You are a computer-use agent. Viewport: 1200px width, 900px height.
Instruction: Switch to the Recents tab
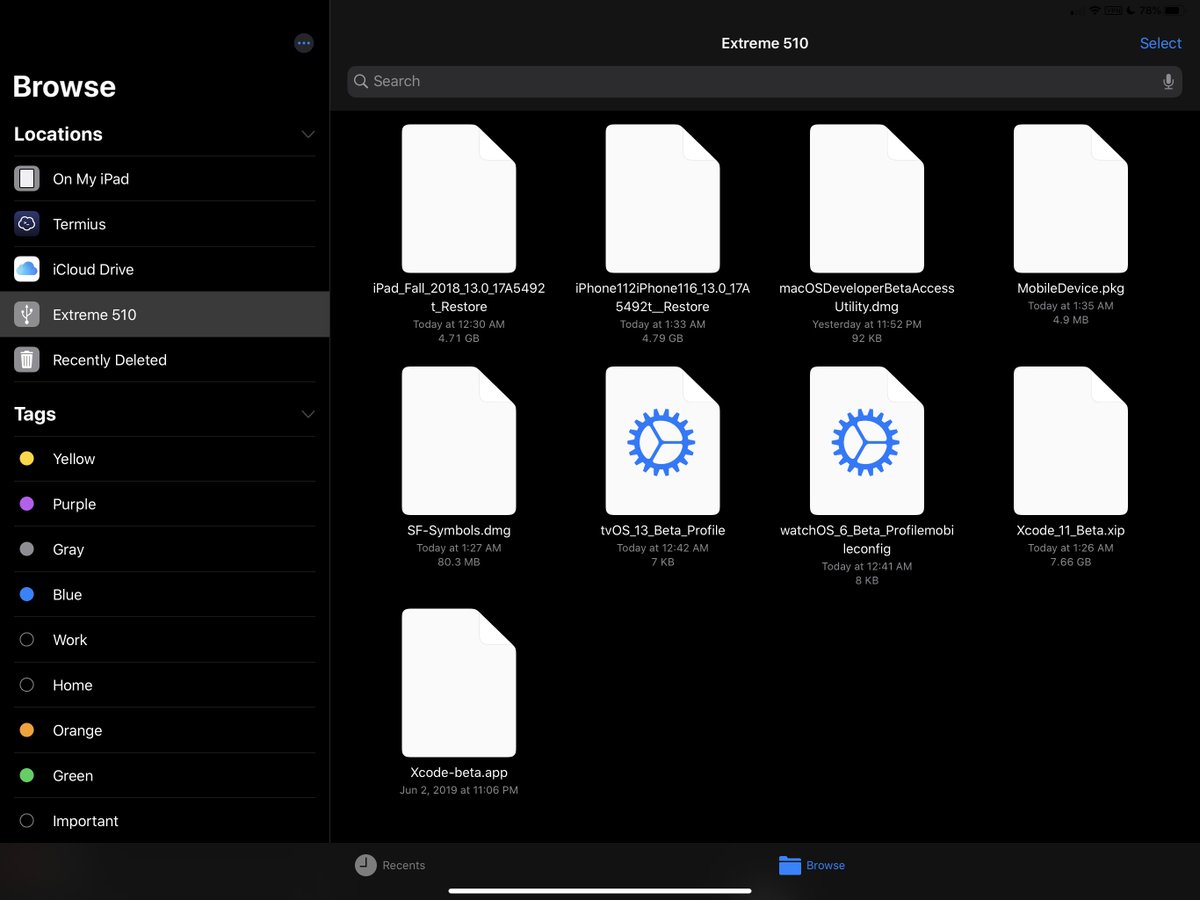pyautogui.click(x=390, y=865)
